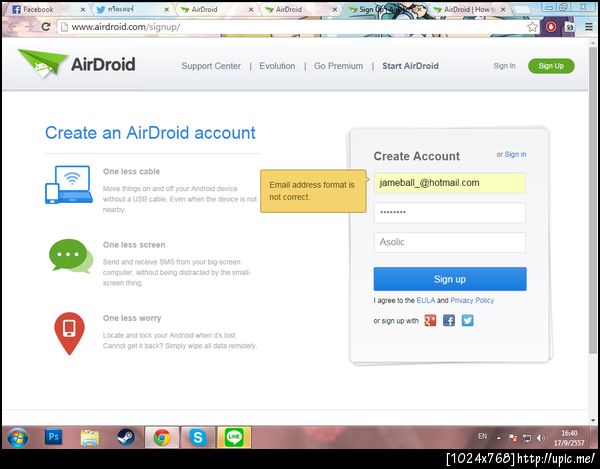Click the password input field

pyautogui.click(x=450, y=212)
